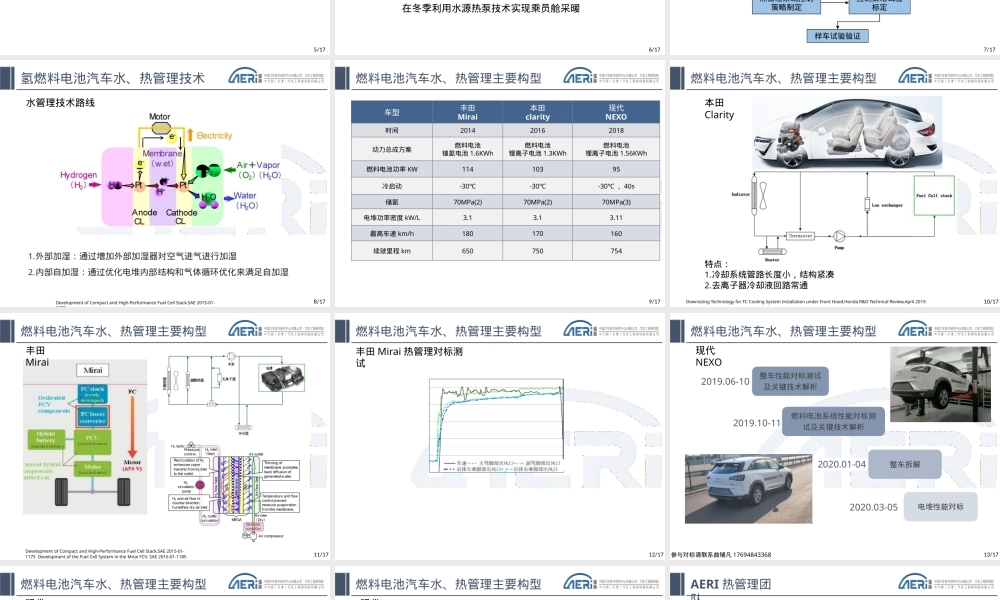Click the blue Water (H2O) label
This screenshot has width=1000, height=600.
tap(246, 200)
